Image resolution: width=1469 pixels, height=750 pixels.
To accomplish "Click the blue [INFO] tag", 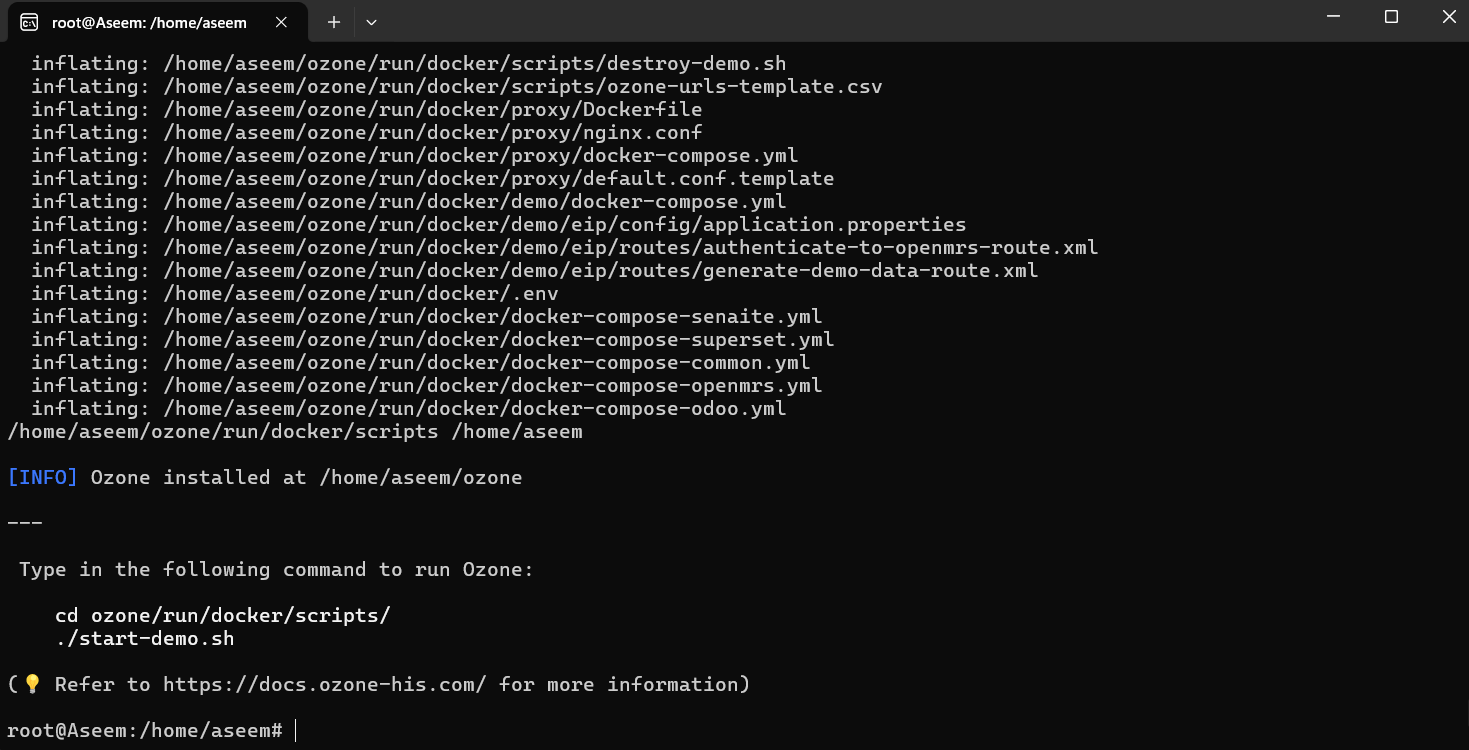I will 43,478.
